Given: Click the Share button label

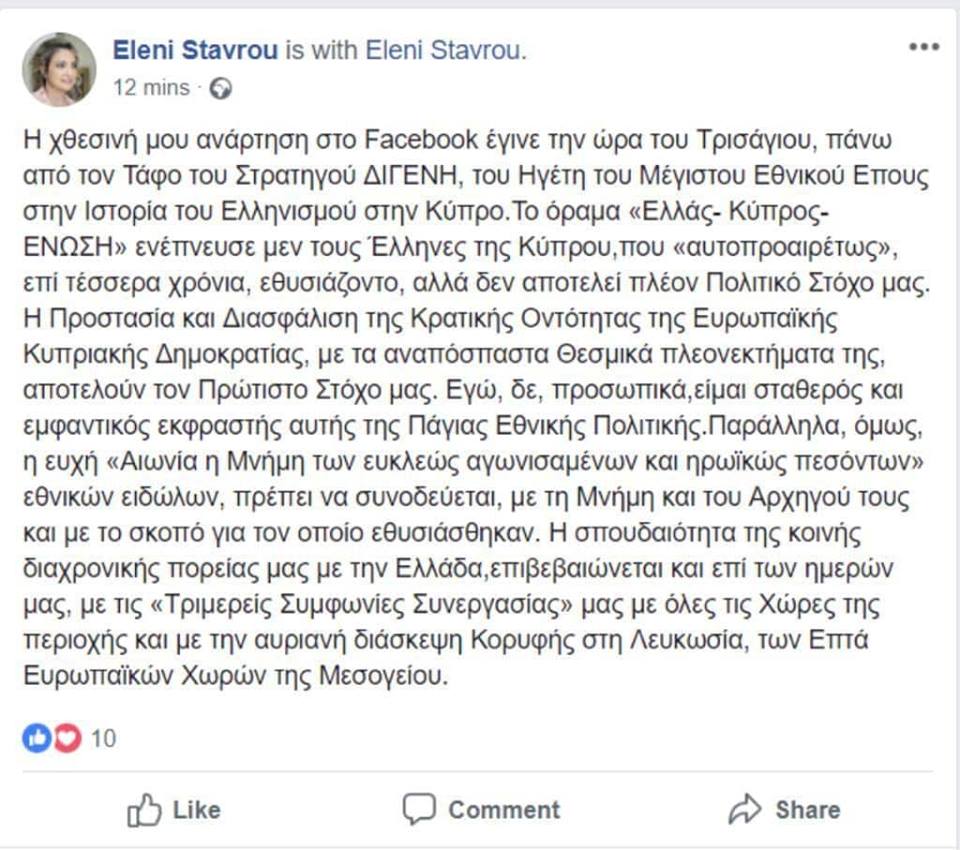Looking at the screenshot, I should [x=808, y=810].
